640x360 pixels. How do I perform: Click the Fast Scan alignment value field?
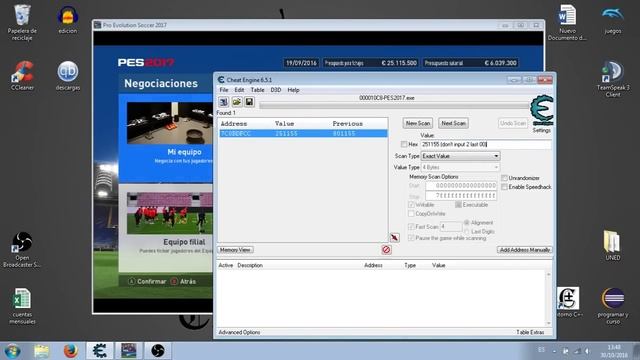pos(451,227)
